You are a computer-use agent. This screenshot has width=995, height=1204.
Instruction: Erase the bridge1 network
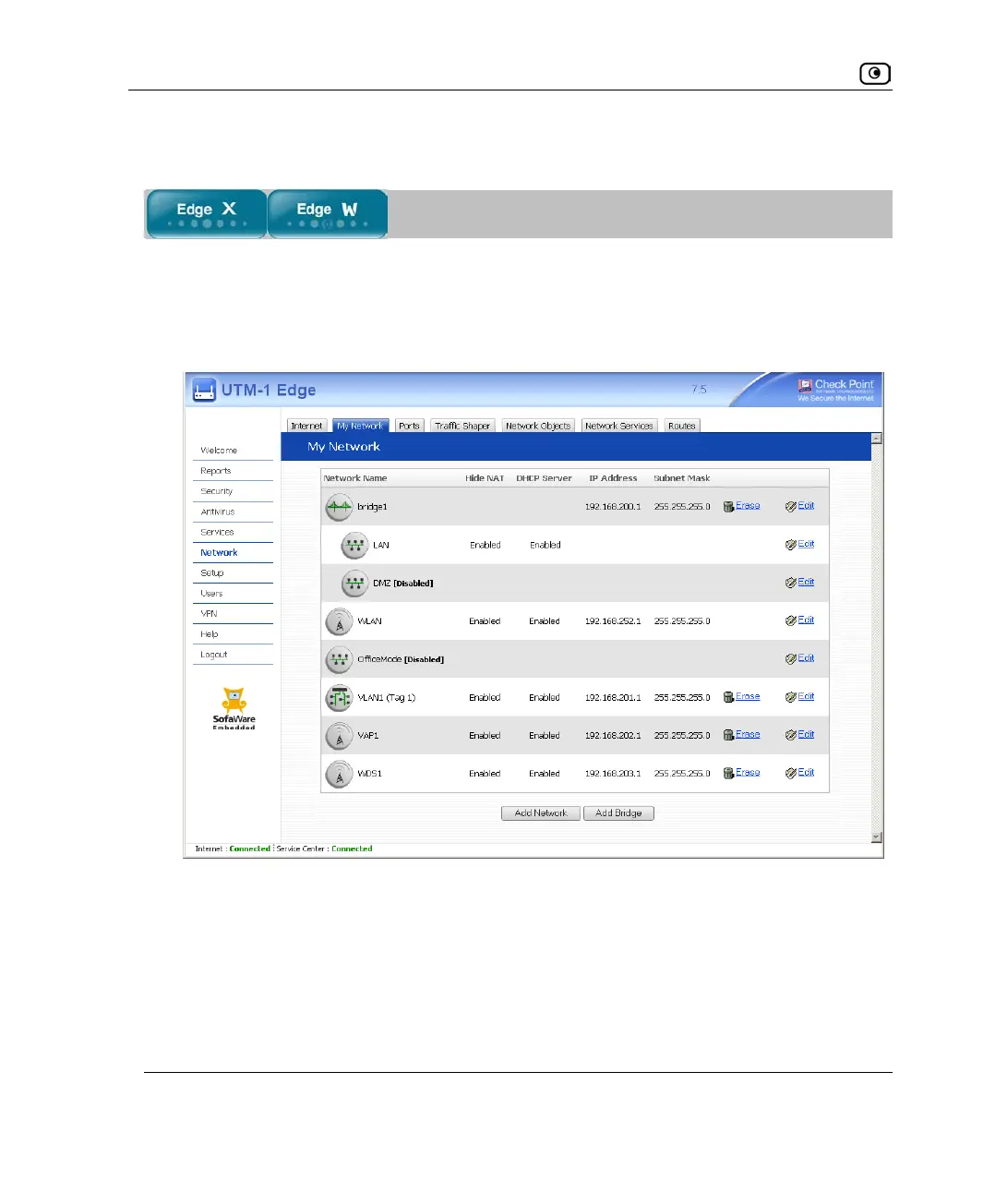pos(742,506)
